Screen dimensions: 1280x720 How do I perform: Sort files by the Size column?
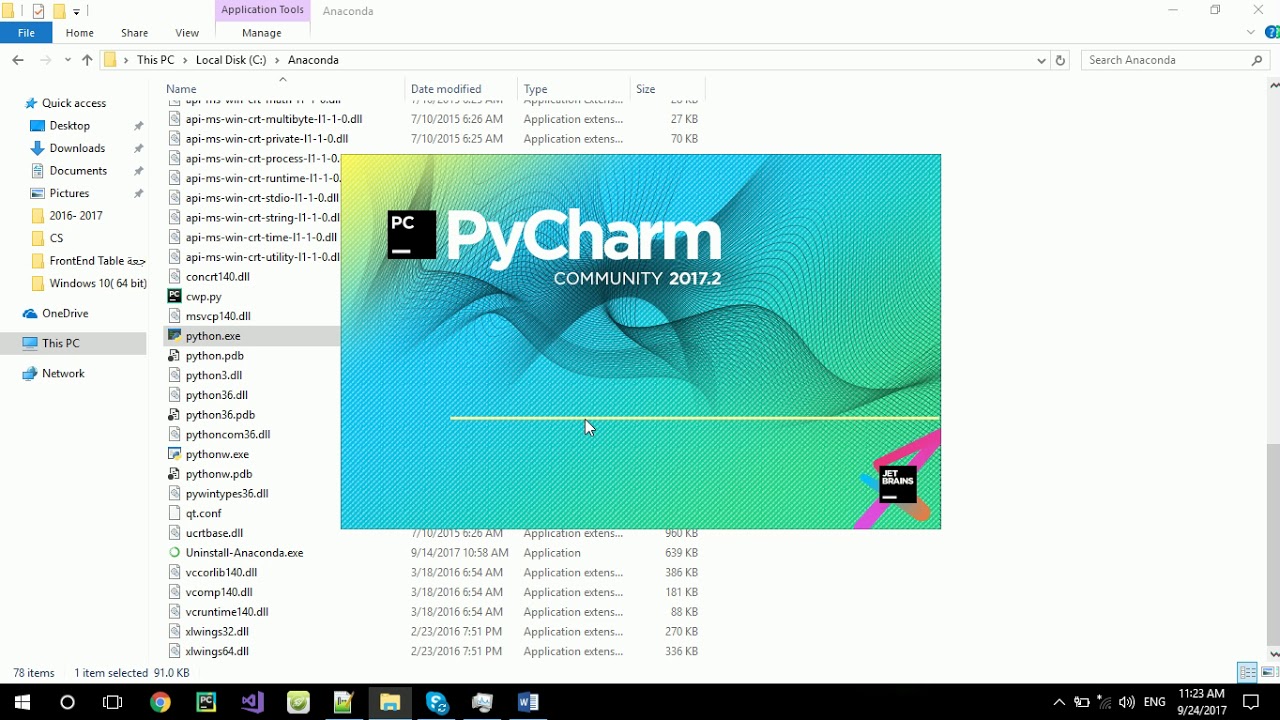tap(667, 89)
